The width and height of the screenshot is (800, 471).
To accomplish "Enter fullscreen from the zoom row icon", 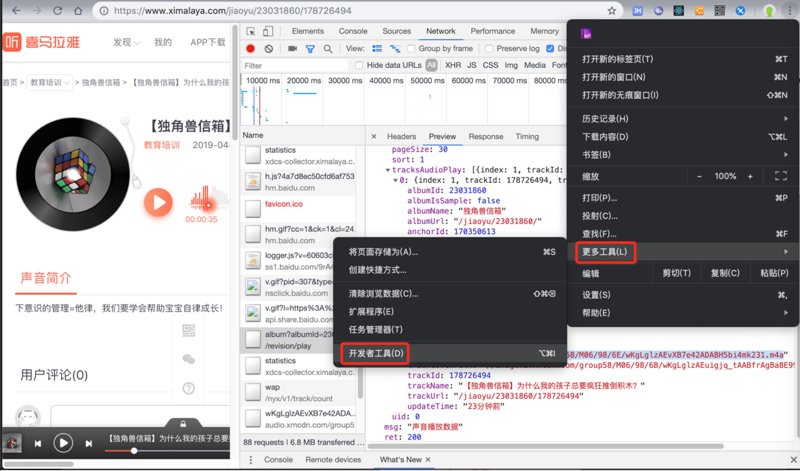I will coord(780,176).
